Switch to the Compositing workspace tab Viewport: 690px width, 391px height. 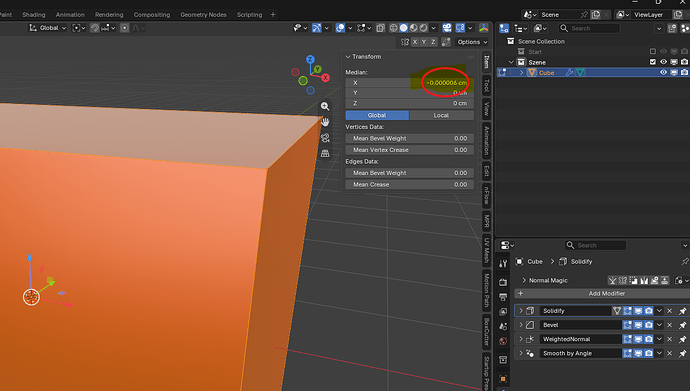(152, 15)
